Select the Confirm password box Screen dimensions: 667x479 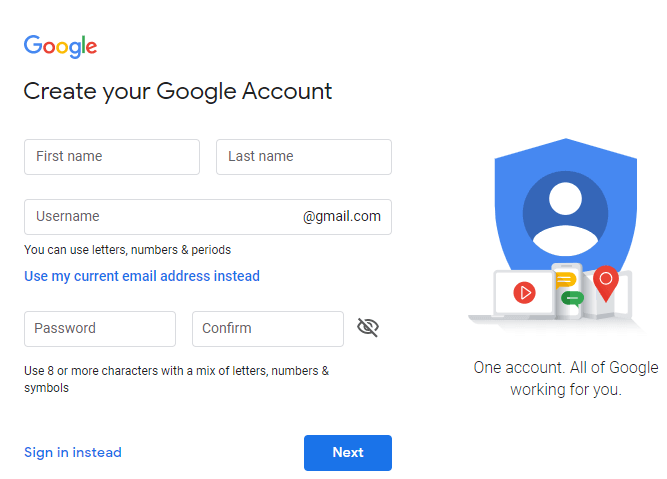coord(268,328)
